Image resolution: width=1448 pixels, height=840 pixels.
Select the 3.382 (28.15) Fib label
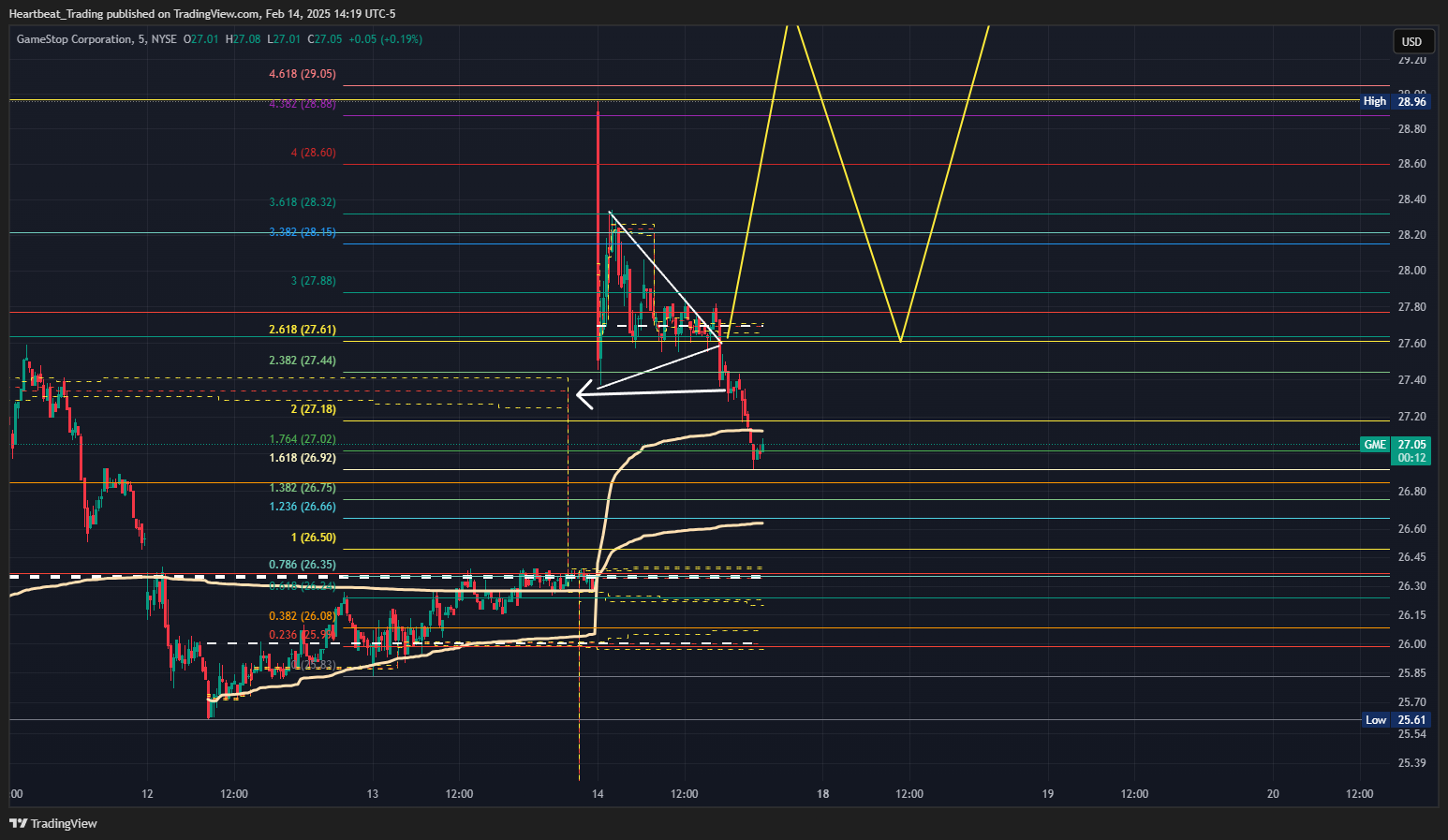click(x=303, y=232)
